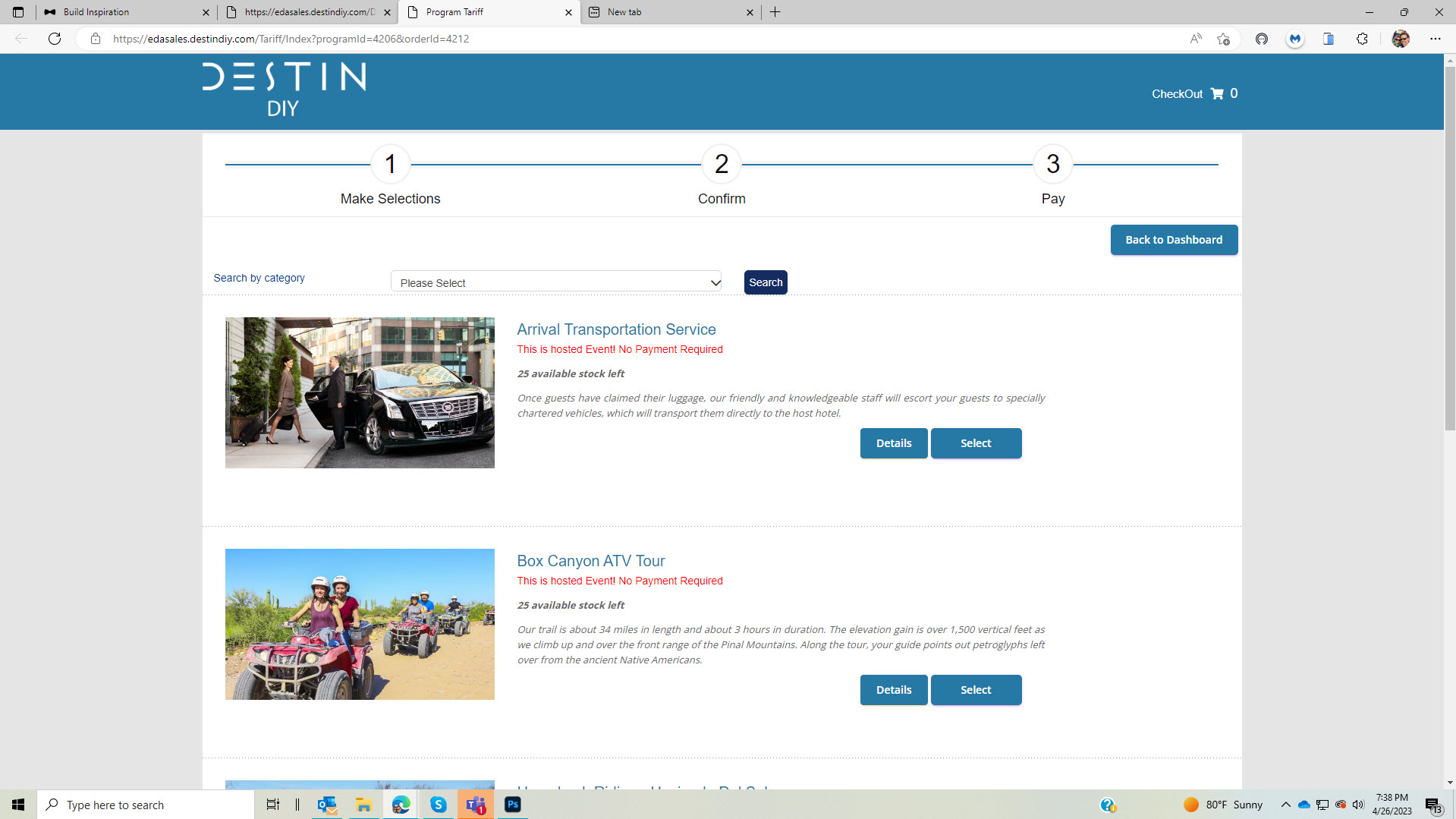Click the Box Canyon ATV thumbnail
The width and height of the screenshot is (1456, 819).
(x=360, y=624)
